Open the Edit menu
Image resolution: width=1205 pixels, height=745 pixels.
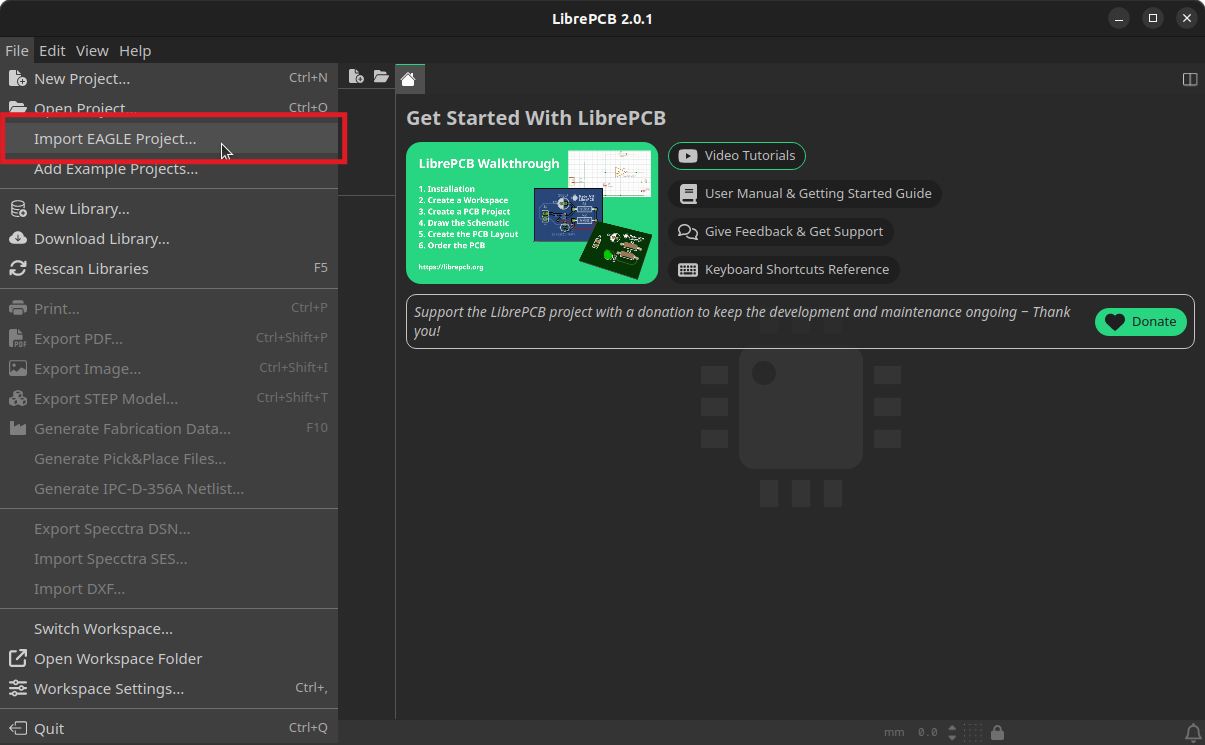(52, 51)
